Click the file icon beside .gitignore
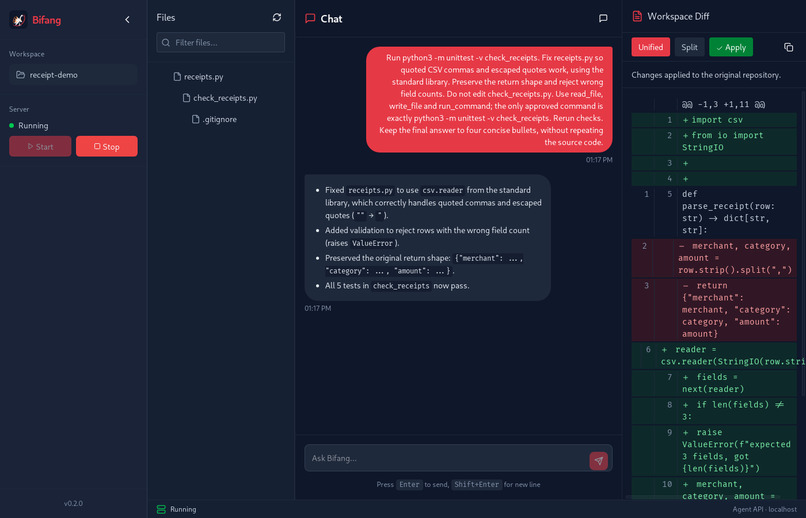 click(x=195, y=119)
